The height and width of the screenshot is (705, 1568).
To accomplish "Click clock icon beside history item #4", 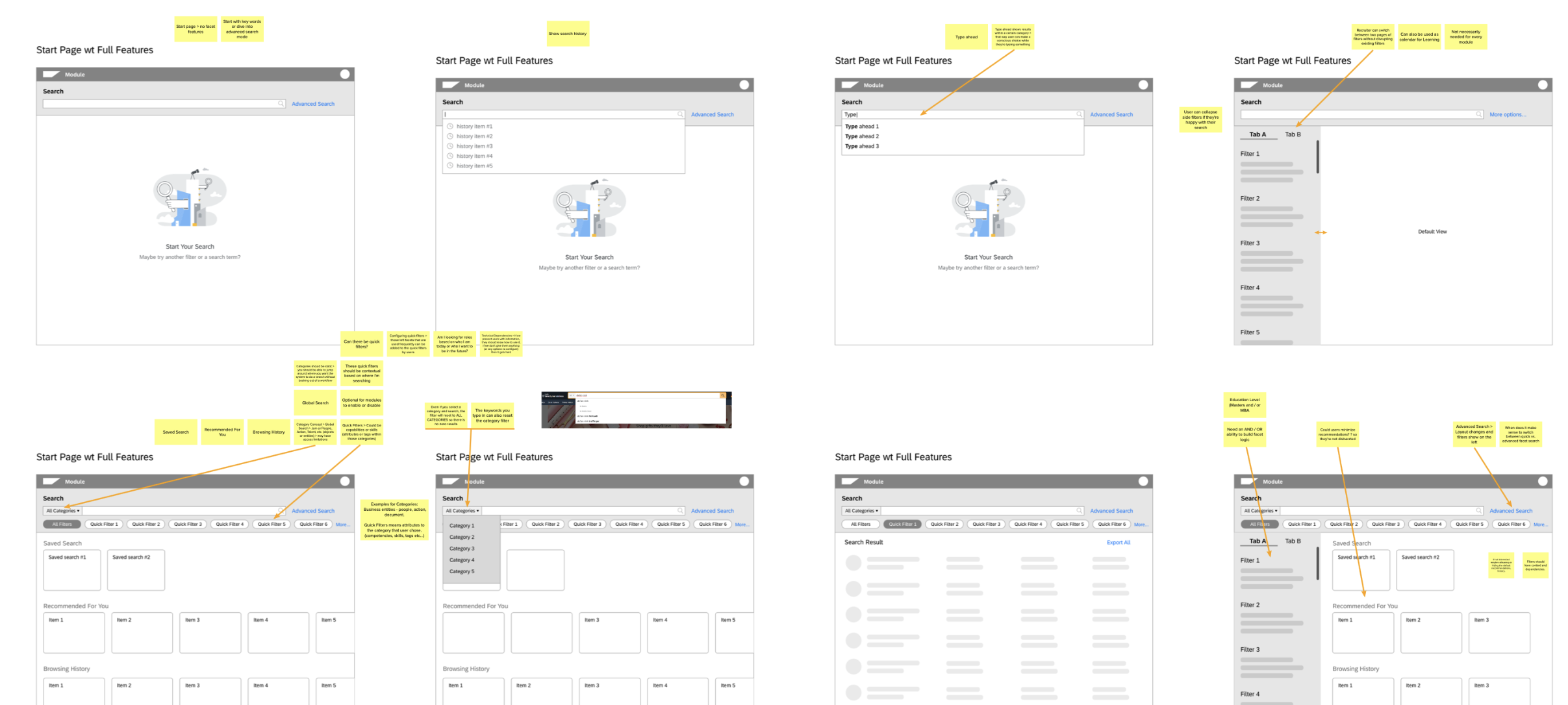I will click(x=449, y=156).
